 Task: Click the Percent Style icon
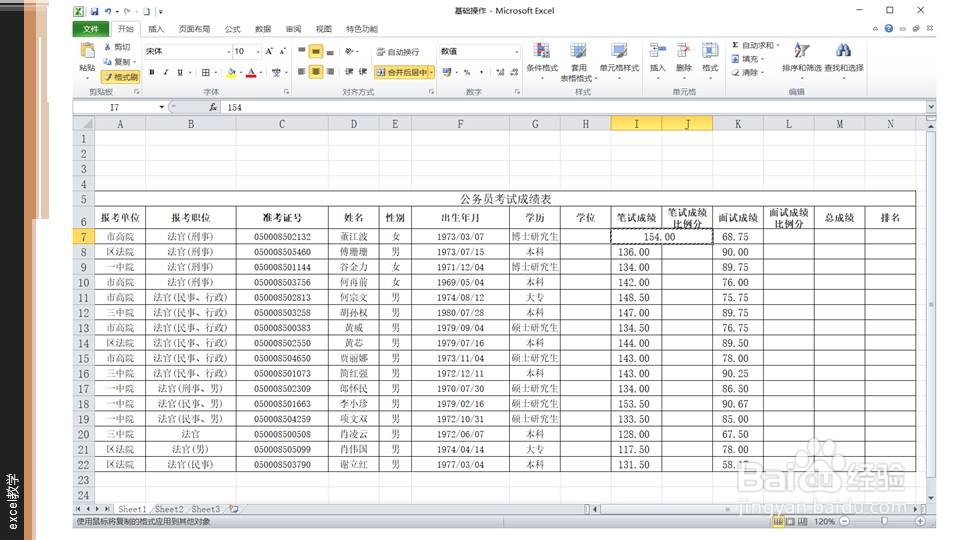467,72
